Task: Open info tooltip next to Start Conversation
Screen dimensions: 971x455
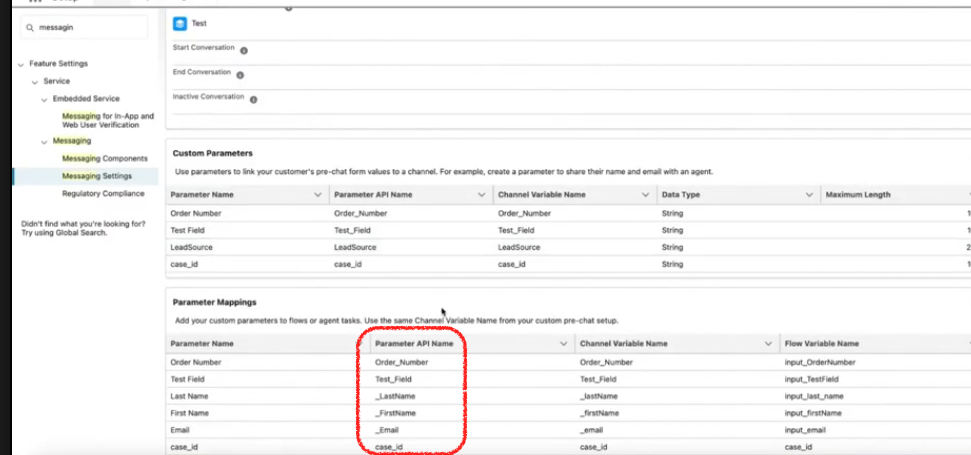Action: pos(244,51)
